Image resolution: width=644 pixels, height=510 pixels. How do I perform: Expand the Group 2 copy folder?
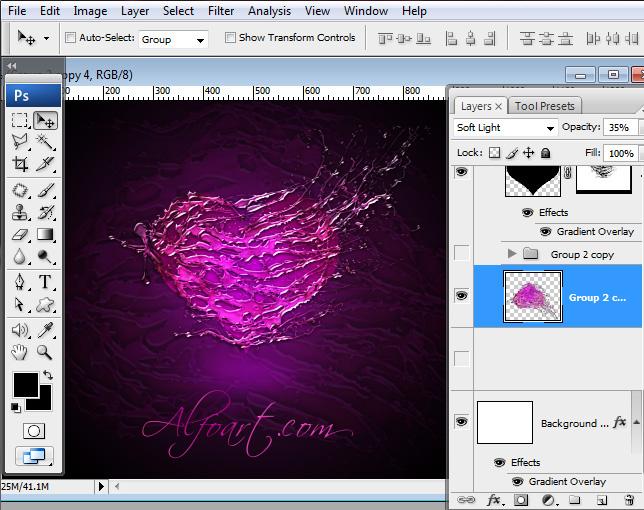coord(512,254)
